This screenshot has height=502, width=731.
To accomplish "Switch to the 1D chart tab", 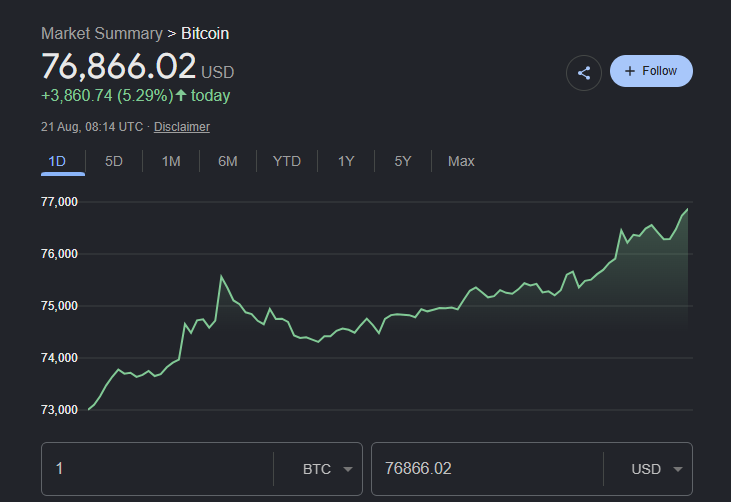I will pyautogui.click(x=57, y=161).
